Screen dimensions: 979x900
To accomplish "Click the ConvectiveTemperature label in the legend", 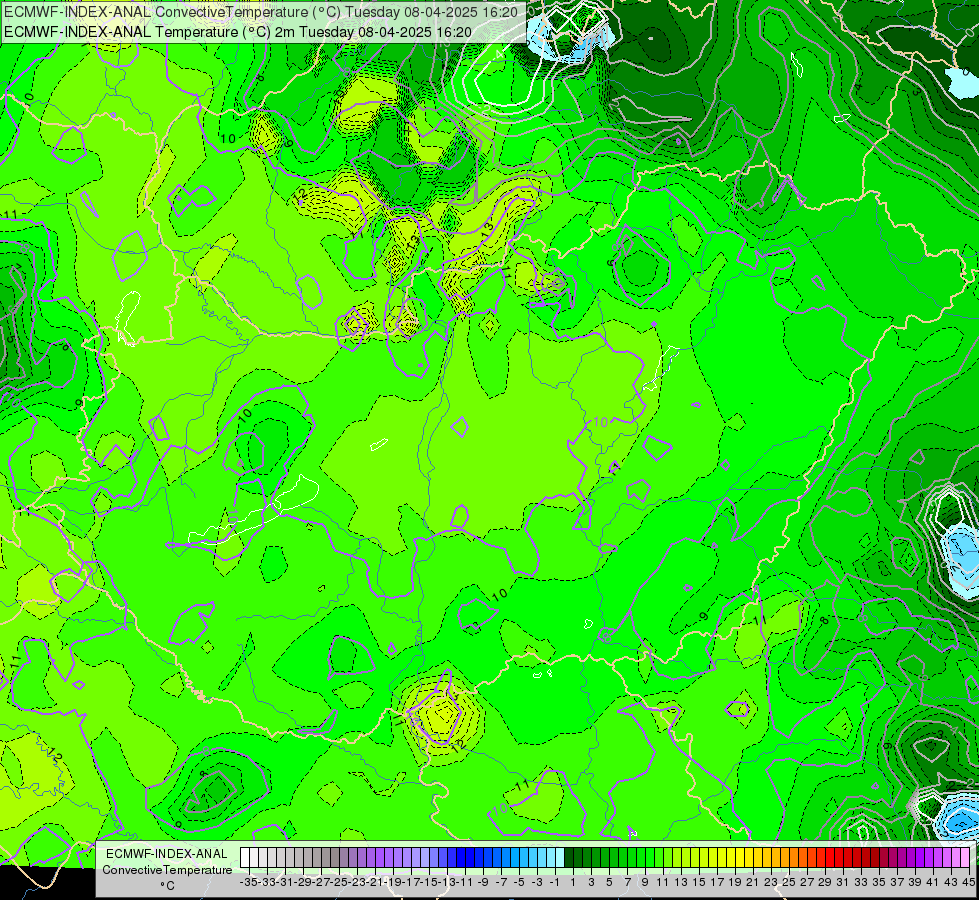I will pyautogui.click(x=167, y=870).
